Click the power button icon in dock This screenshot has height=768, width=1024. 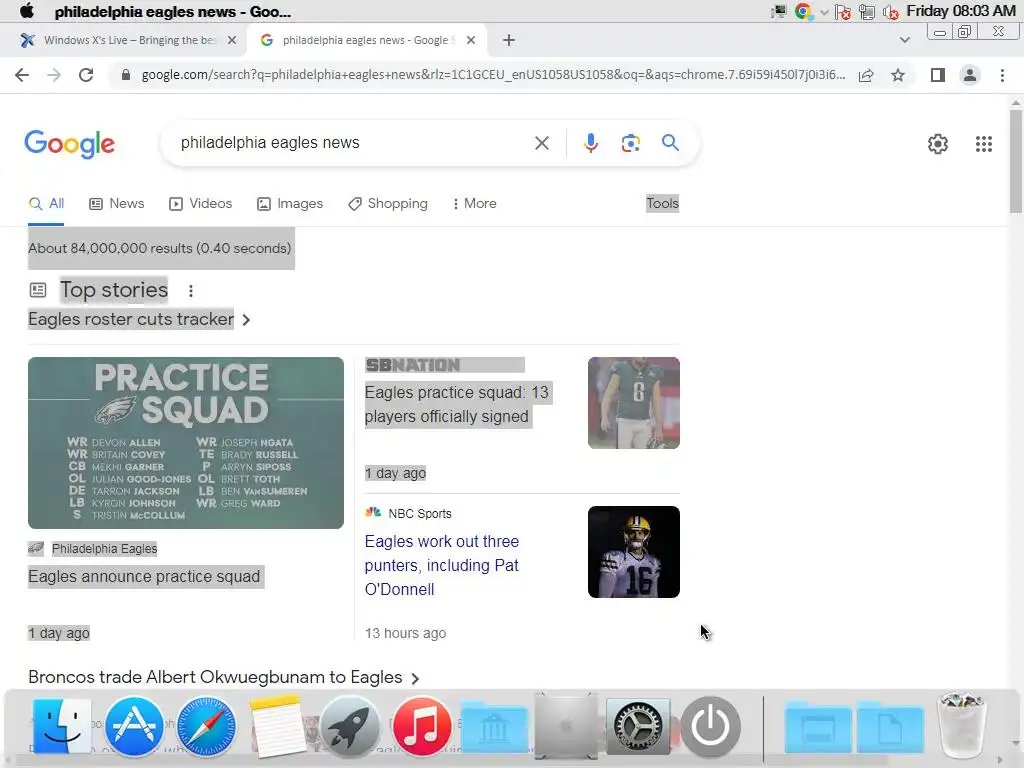(711, 726)
